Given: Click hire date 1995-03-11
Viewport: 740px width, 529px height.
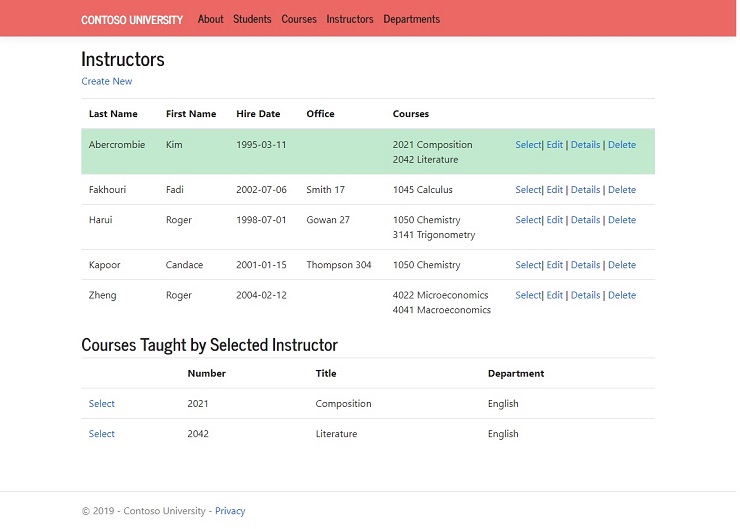Looking at the screenshot, I should pos(261,145).
